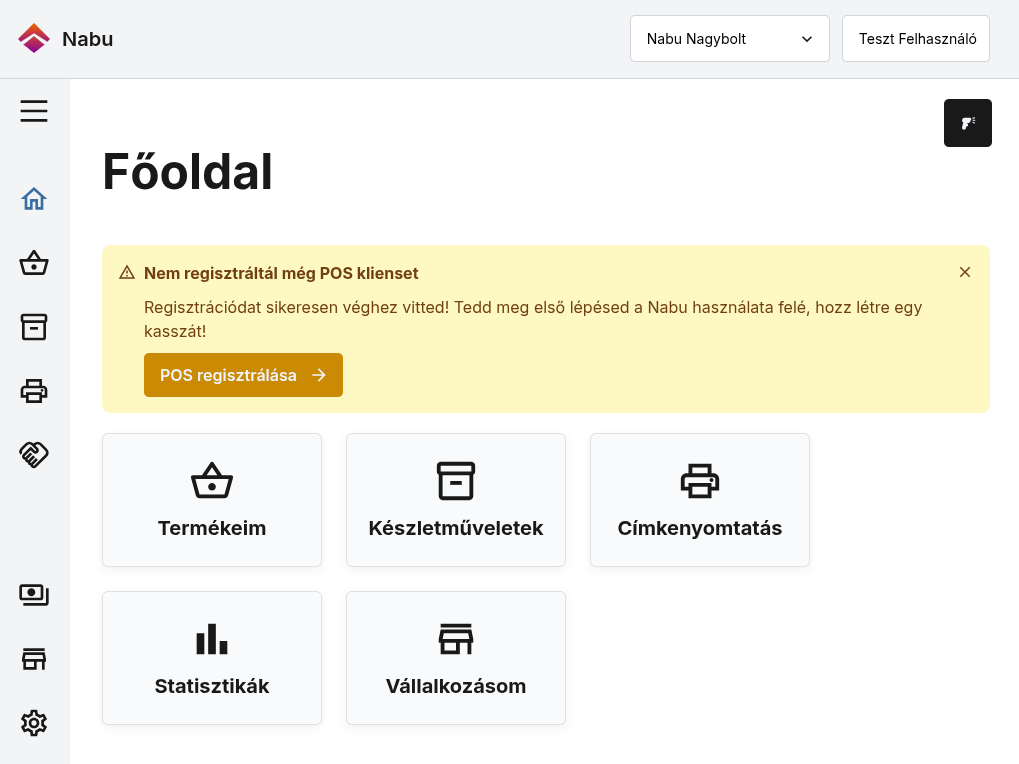The width and height of the screenshot is (1019, 764).
Task: Click the POS regisztrálása button
Action: [243, 375]
